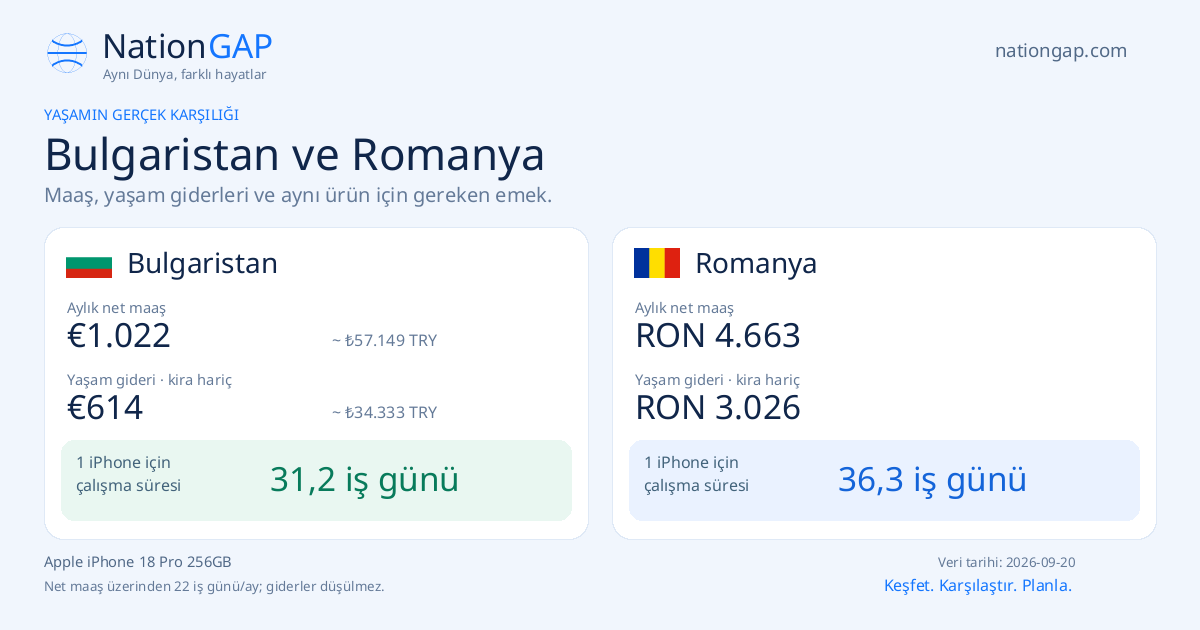This screenshot has height=630, width=1200.
Task: Click the 'Keşfet. Karşılaştır. Planla.' link
Action: [x=978, y=586]
